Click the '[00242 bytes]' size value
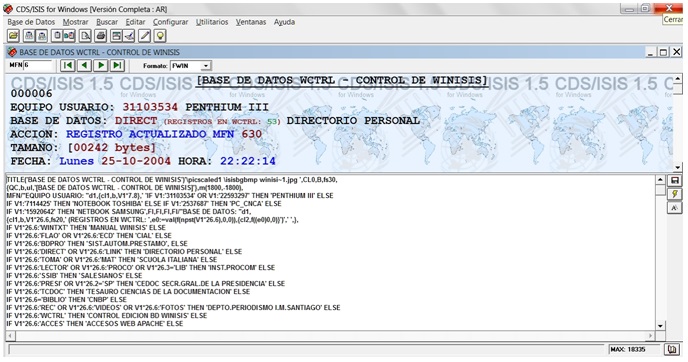Viewport: 688px width, 362px height. (x=111, y=147)
